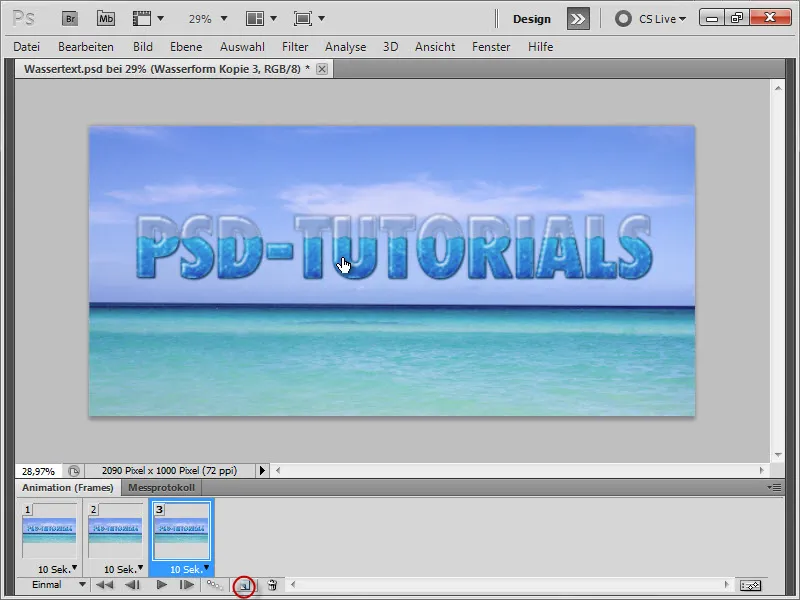Open the Hilfe menu

point(541,47)
